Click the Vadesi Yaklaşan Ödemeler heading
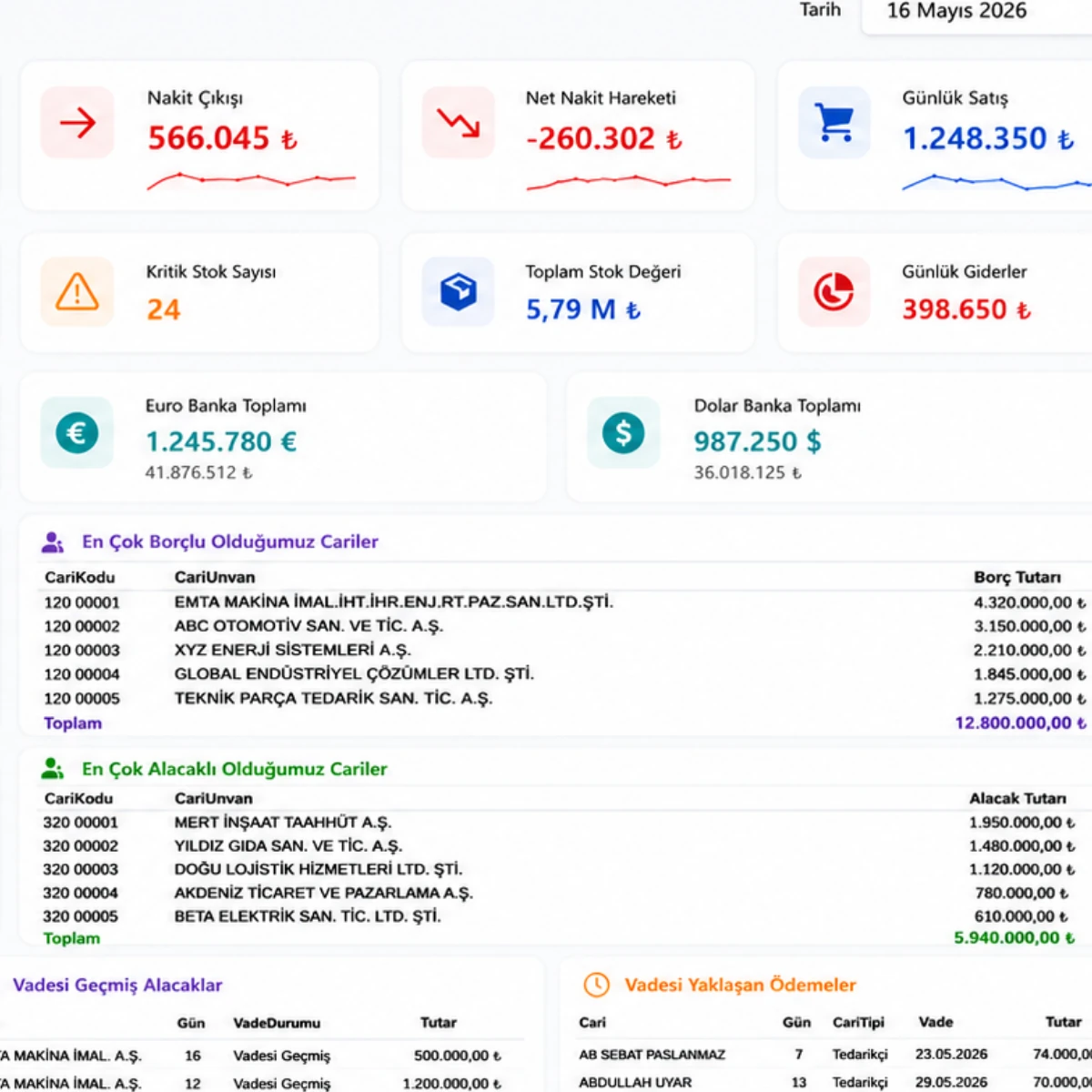1092x1092 pixels. [740, 985]
